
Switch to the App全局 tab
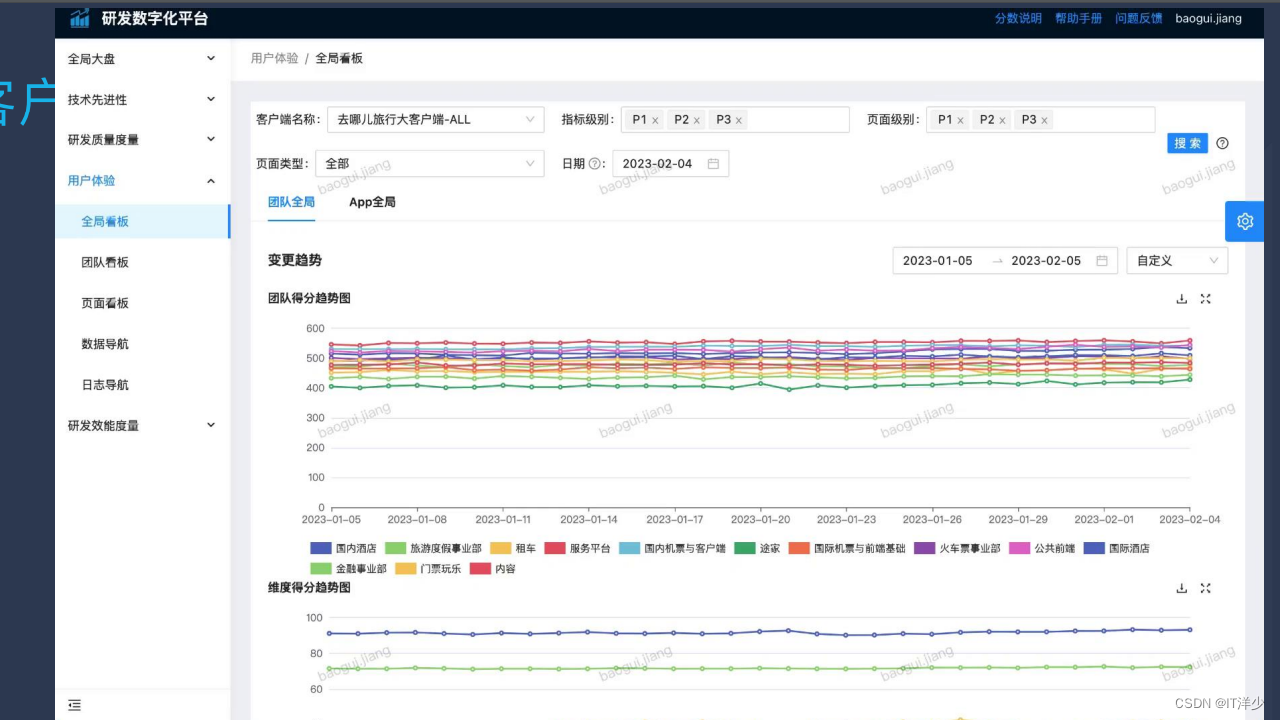(x=372, y=202)
